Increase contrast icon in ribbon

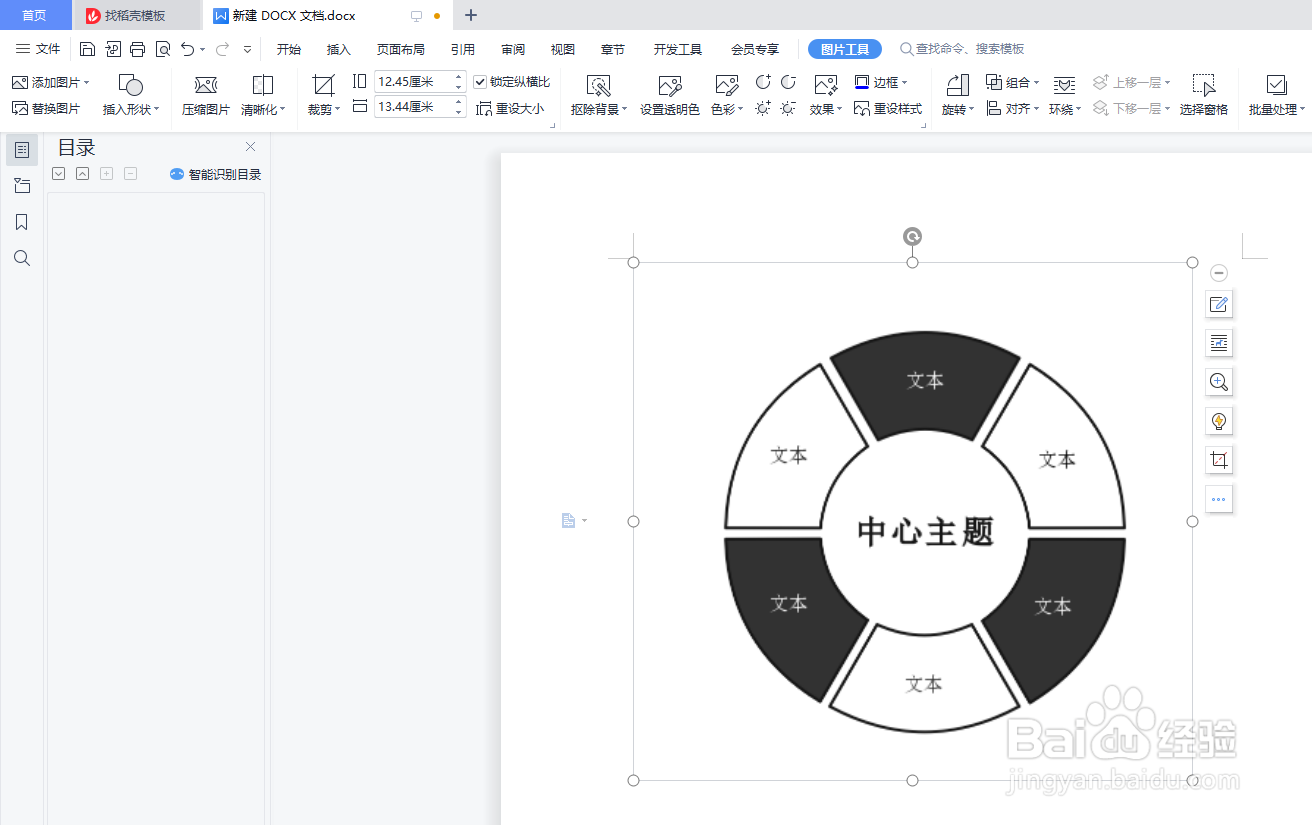pos(763,82)
